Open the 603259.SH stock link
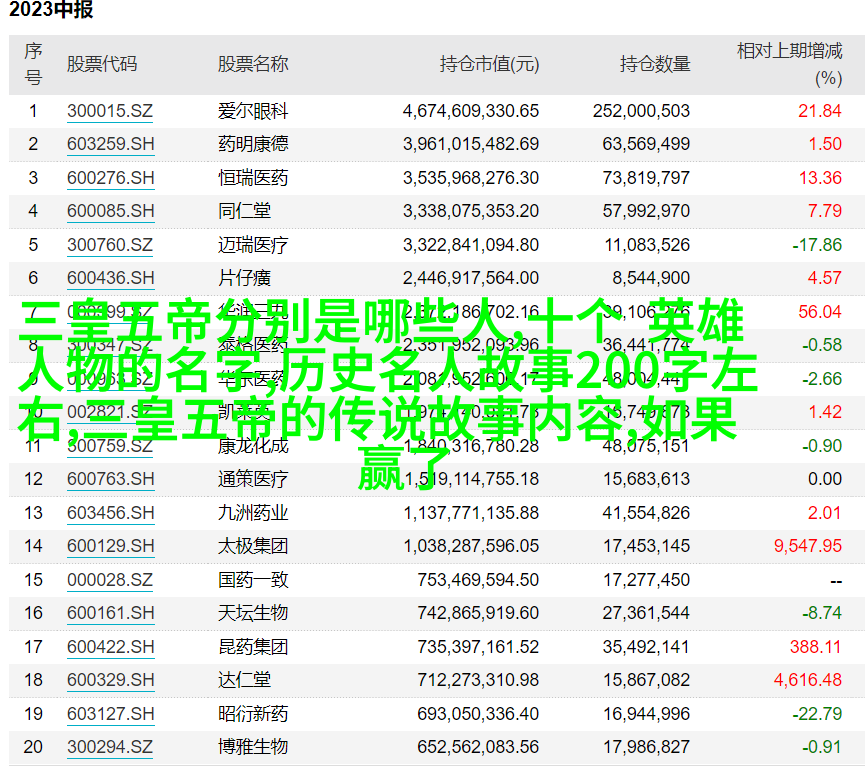The width and height of the screenshot is (865, 776). [x=110, y=145]
